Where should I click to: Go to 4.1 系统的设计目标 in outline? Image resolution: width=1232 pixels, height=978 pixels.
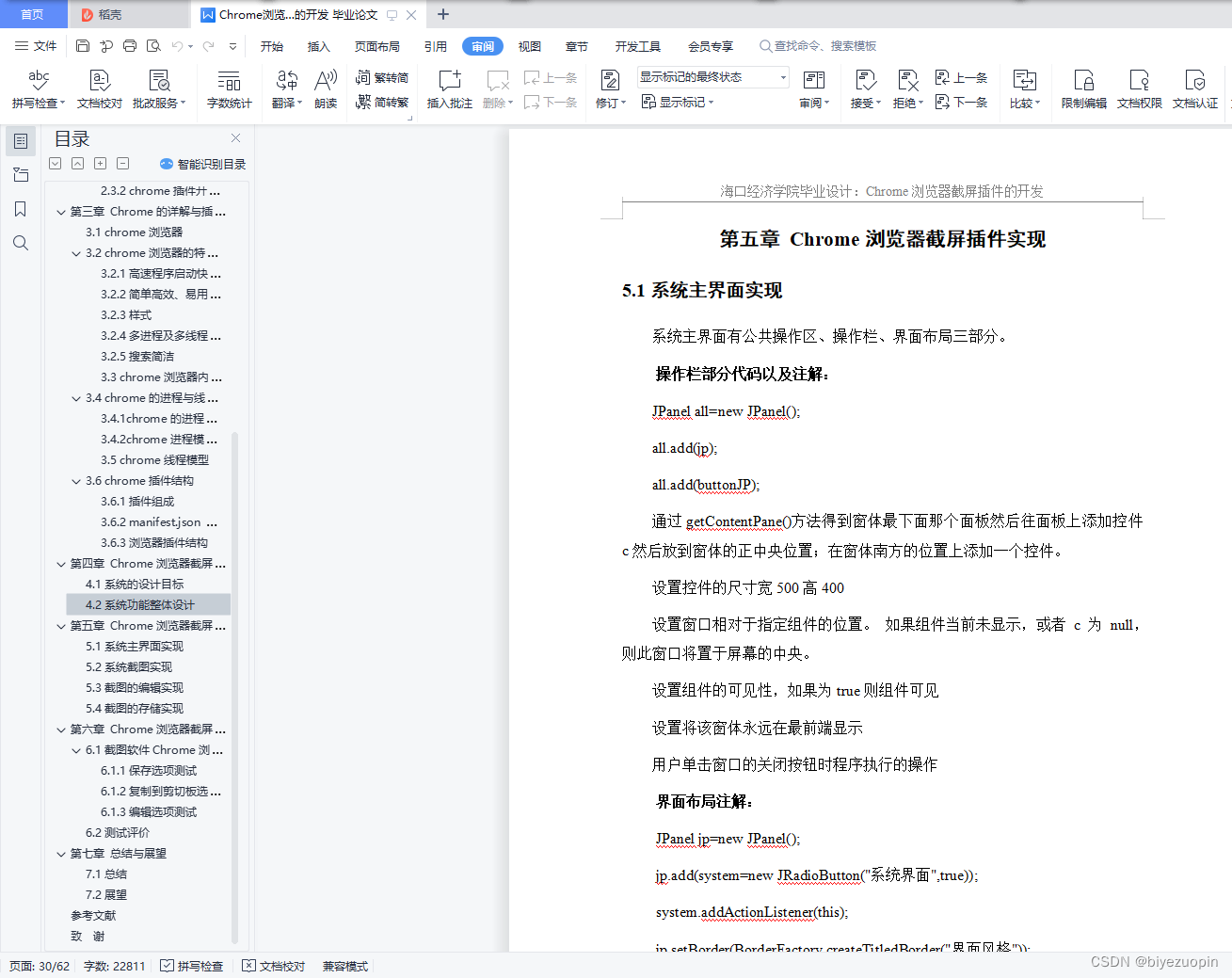(135, 585)
